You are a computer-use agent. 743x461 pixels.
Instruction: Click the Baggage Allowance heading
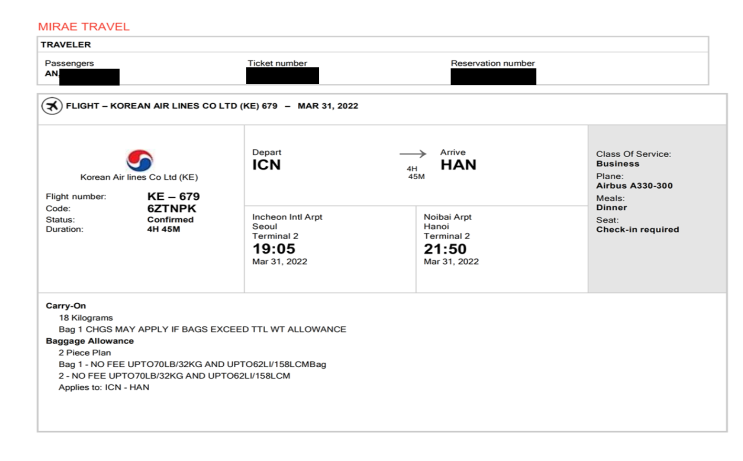tap(90, 341)
